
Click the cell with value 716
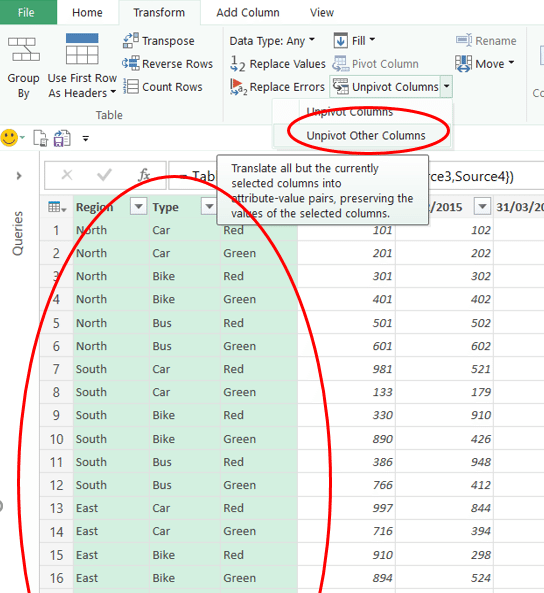(347, 531)
